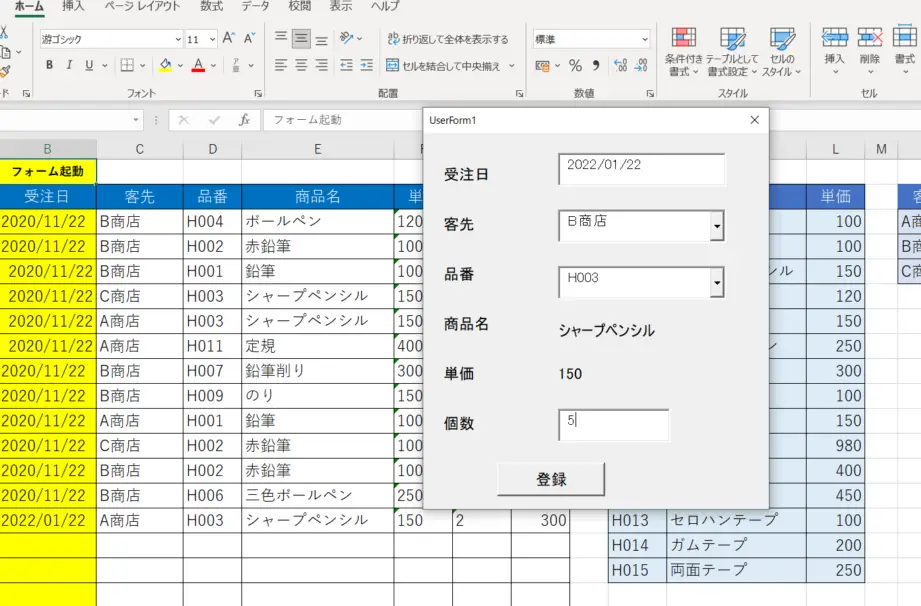Open the font size dropdown
Screen dimensions: 921x606
[213, 38]
